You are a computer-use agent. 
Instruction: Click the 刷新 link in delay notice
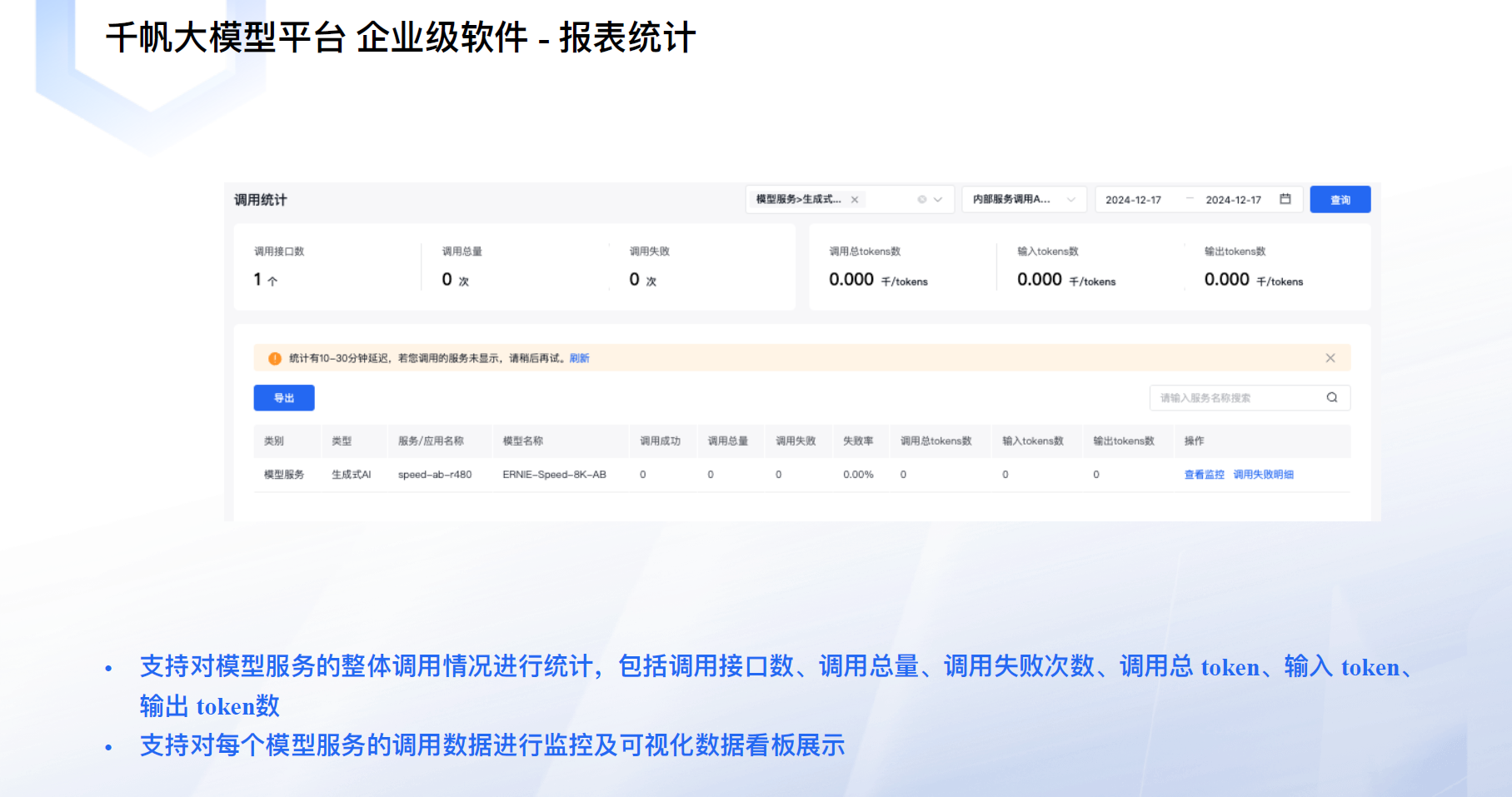click(579, 358)
